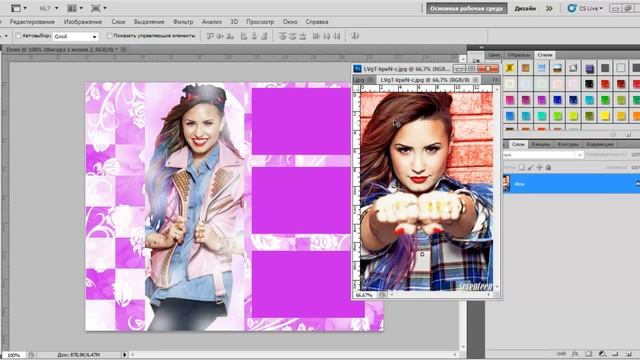Open the collapsed panel icon beside Styles panel
This screenshot has height=360, width=640.
(x=476, y=60)
